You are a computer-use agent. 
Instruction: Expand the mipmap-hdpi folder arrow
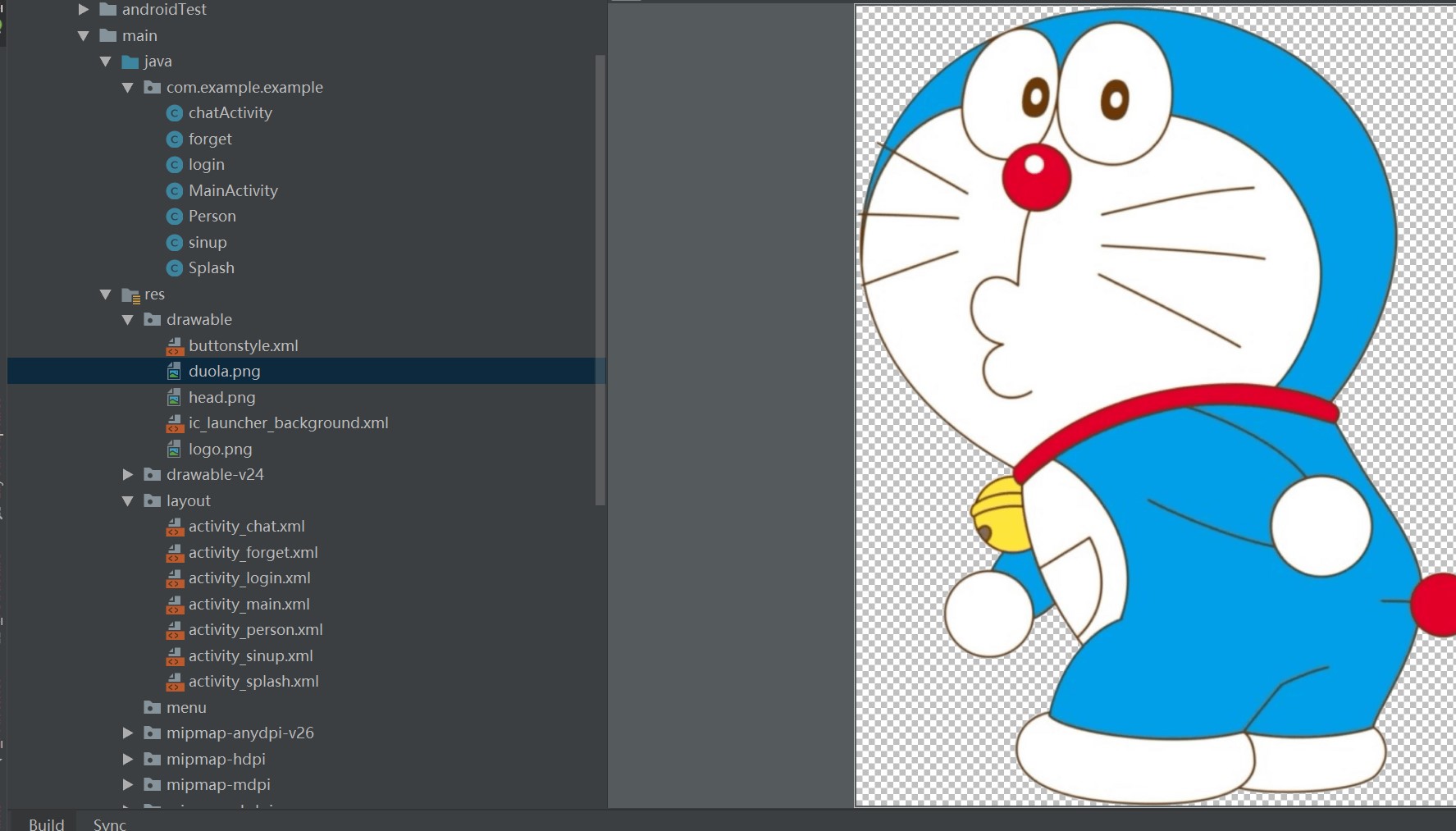(x=127, y=759)
